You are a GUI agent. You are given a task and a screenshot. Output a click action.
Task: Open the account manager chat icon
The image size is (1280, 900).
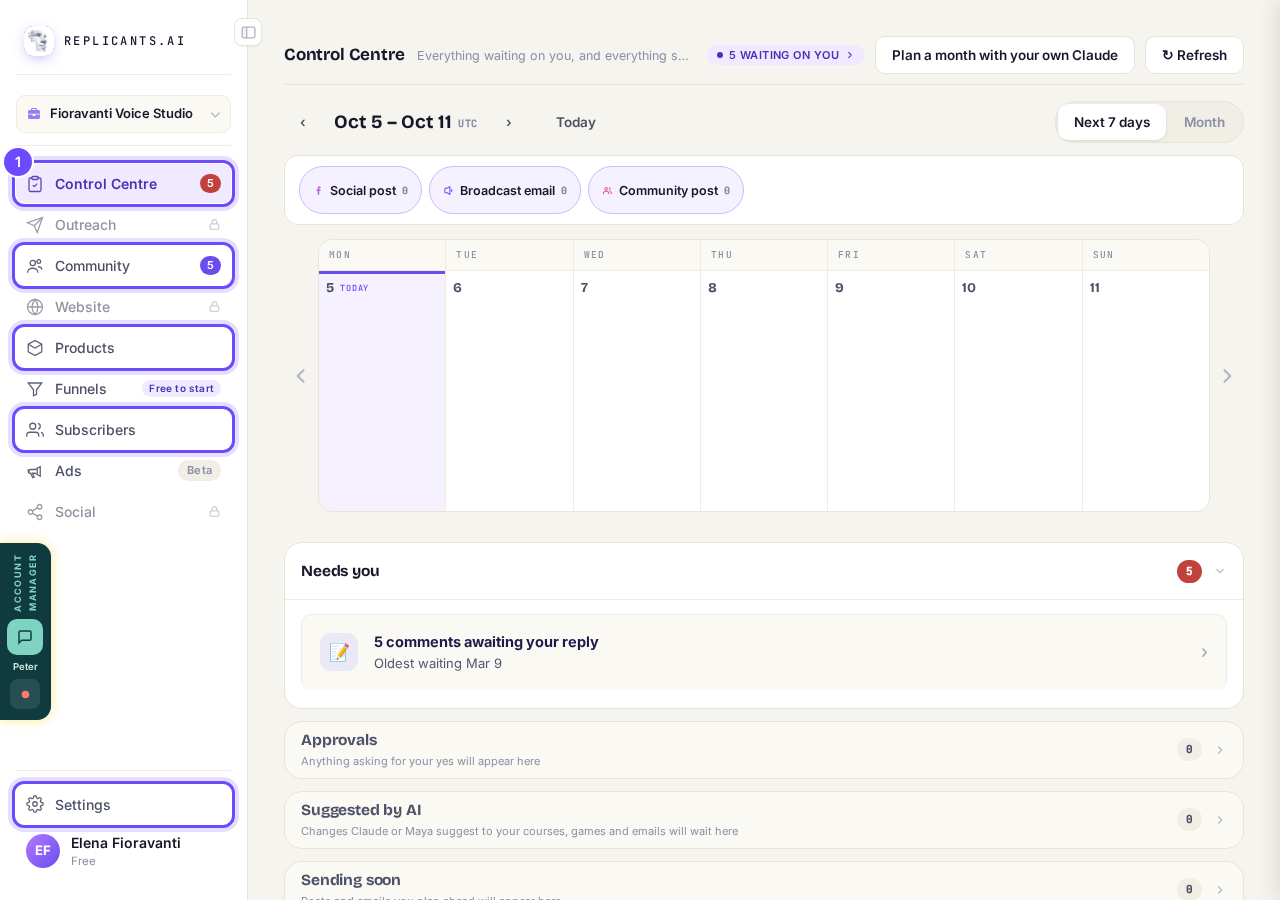point(25,637)
